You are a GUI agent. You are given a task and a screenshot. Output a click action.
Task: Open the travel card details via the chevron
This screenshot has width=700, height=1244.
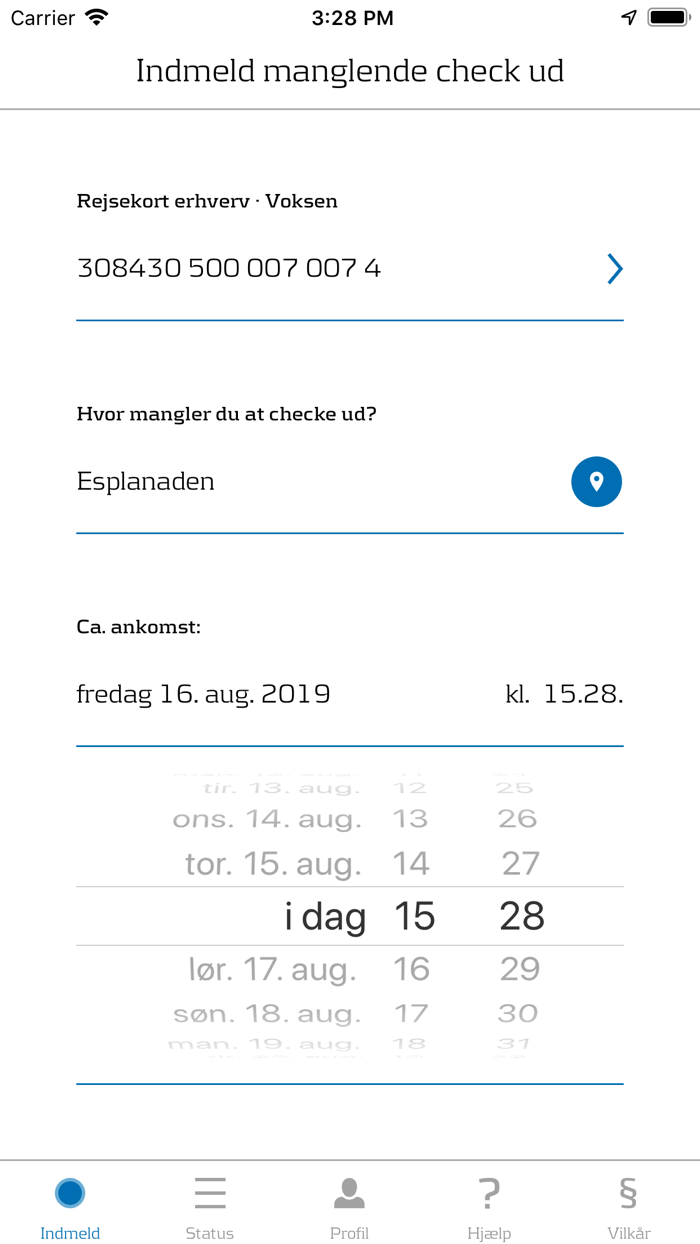pyautogui.click(x=616, y=268)
